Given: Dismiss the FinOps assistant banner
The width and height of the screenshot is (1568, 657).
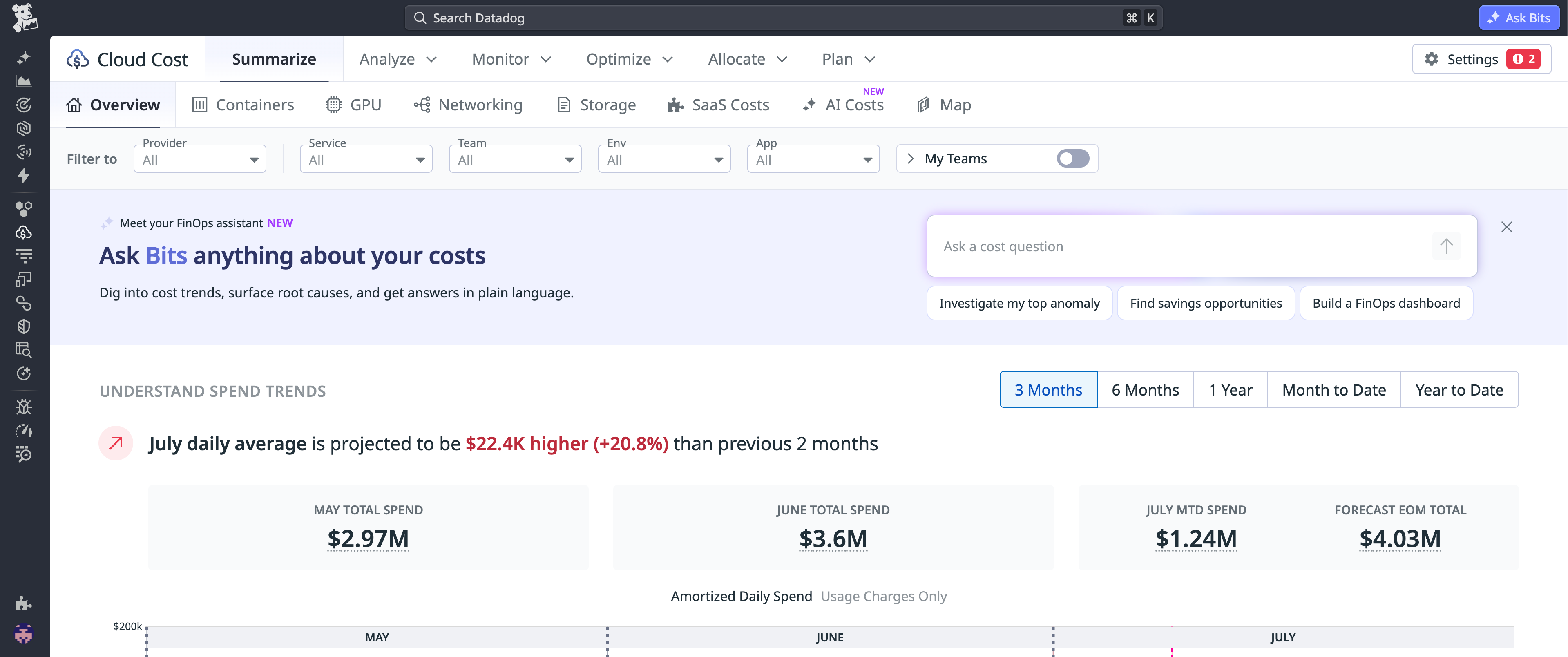Looking at the screenshot, I should tap(1507, 227).
